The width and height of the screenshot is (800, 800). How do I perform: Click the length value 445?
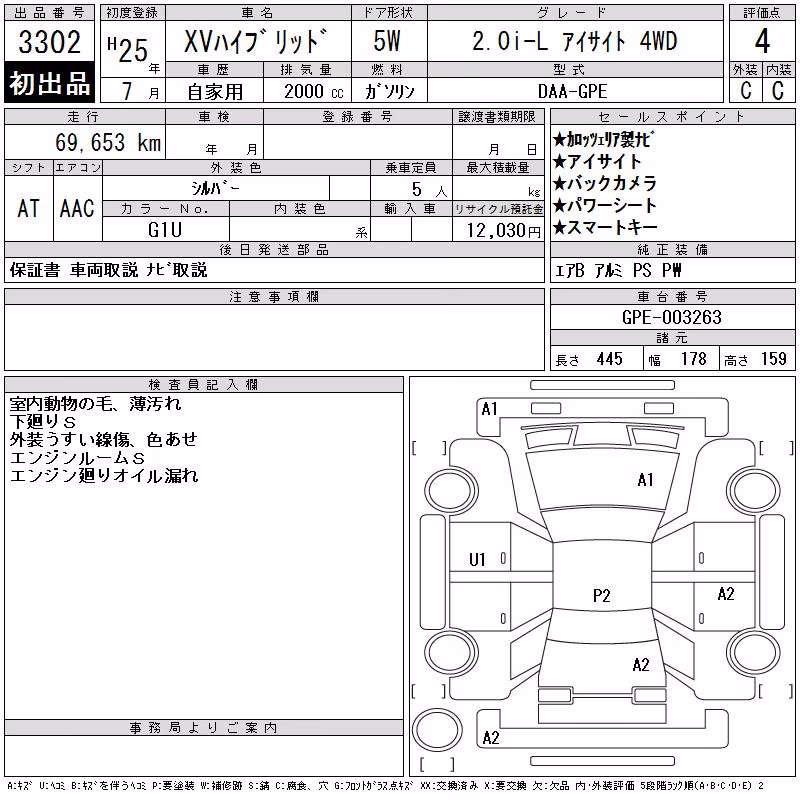coord(609,359)
